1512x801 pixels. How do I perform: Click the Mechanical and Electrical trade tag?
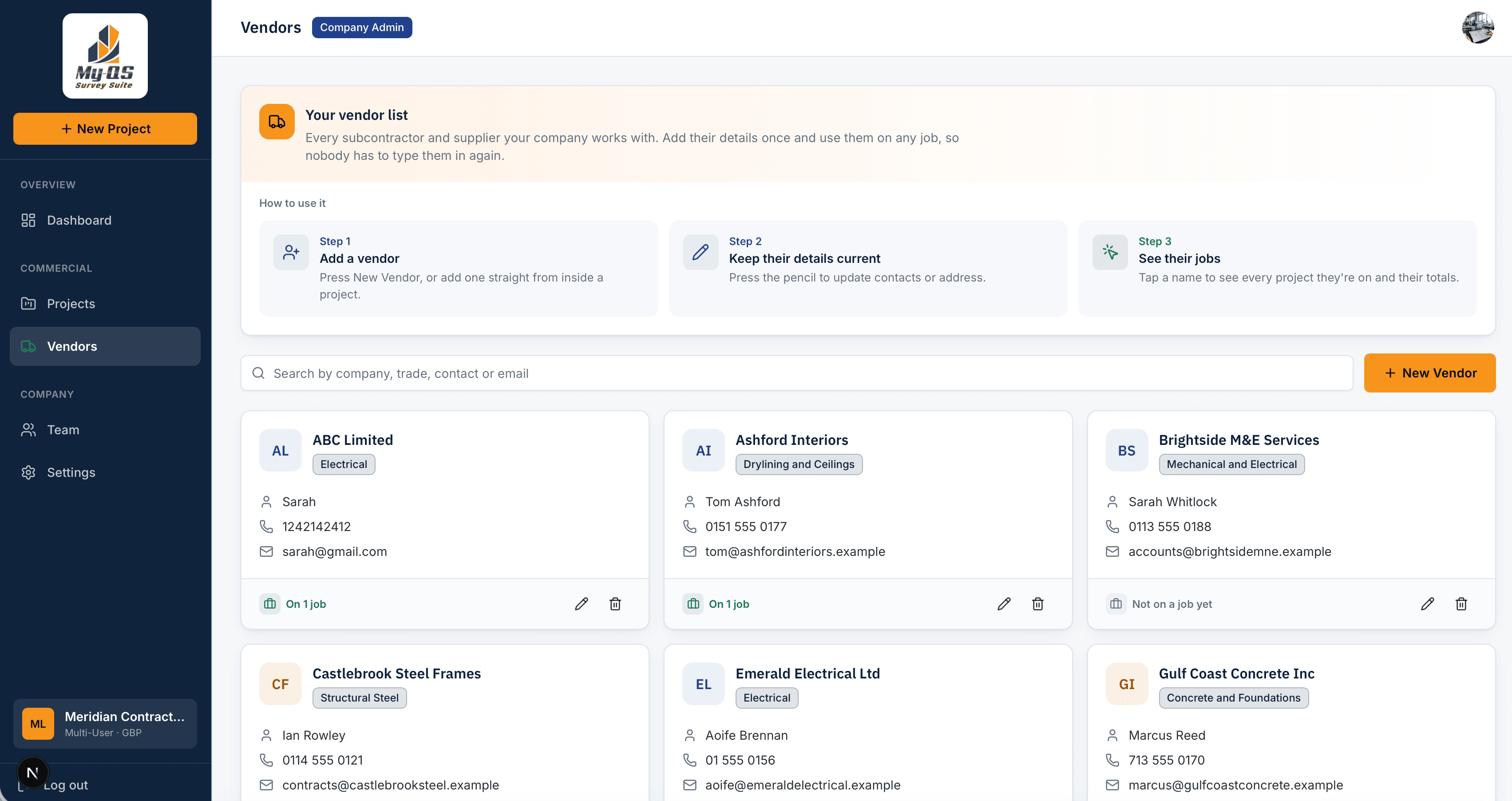(1231, 464)
